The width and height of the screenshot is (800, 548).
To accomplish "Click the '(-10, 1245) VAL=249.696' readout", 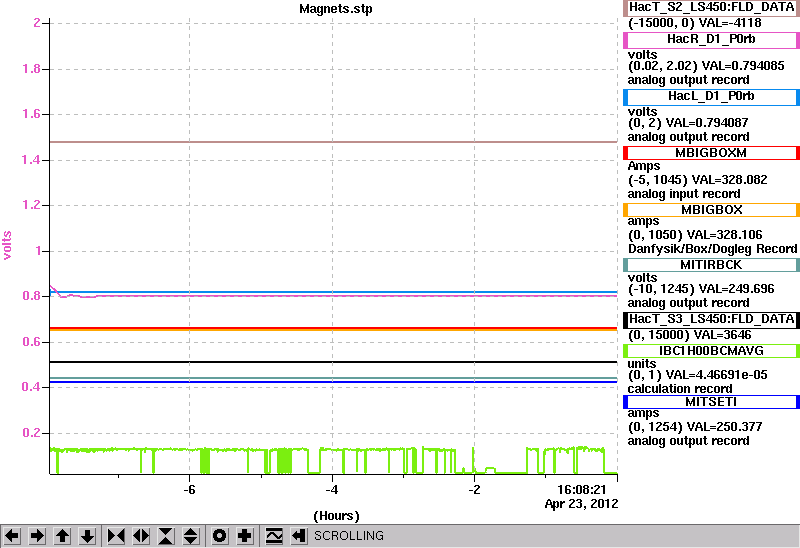I will [x=701, y=289].
